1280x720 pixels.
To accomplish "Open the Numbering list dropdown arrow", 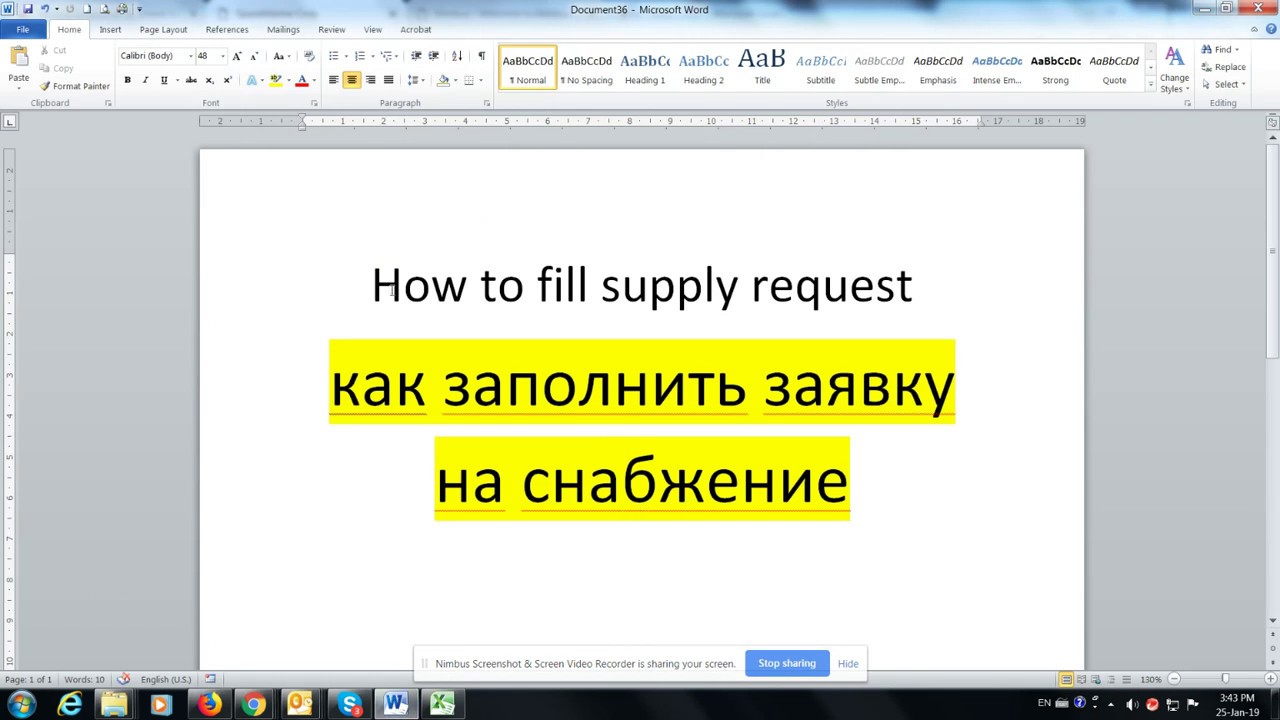I will tap(372, 56).
